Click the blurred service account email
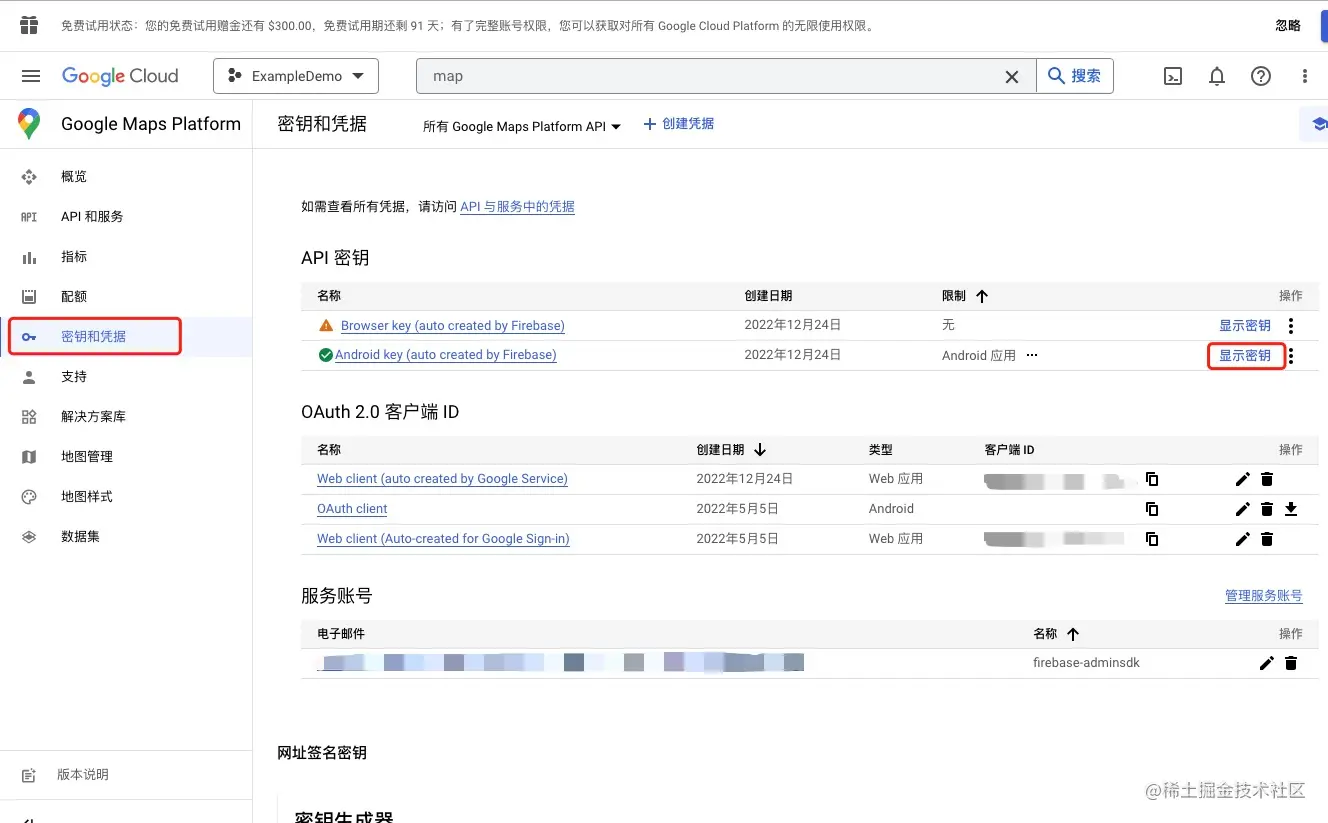Screen dimensions: 1328x823 coord(561,662)
